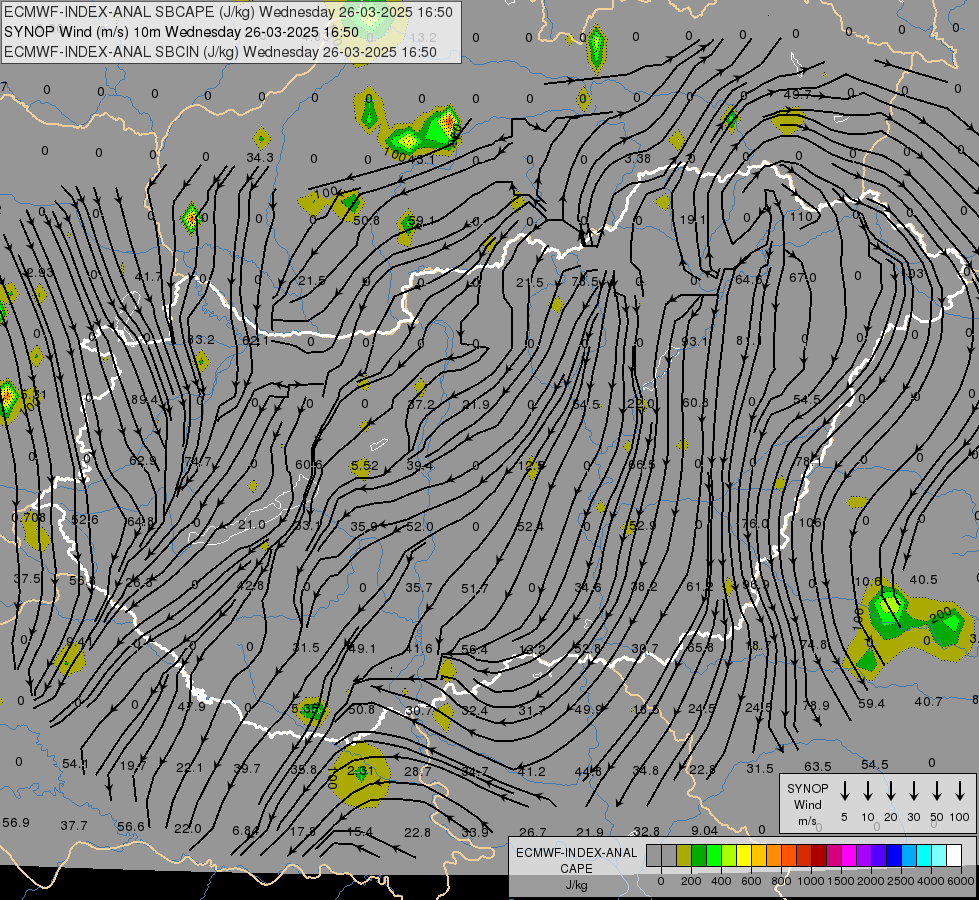This screenshot has width=979, height=900.
Task: Click the map value 61.2
Action: click(x=699, y=586)
